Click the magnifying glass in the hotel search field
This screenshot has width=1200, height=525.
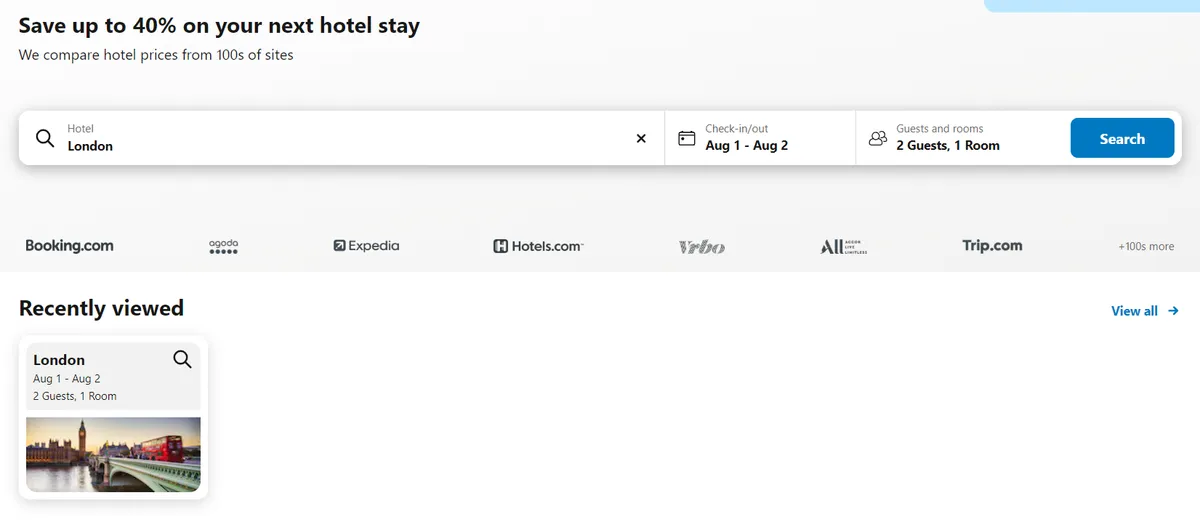tap(45, 138)
